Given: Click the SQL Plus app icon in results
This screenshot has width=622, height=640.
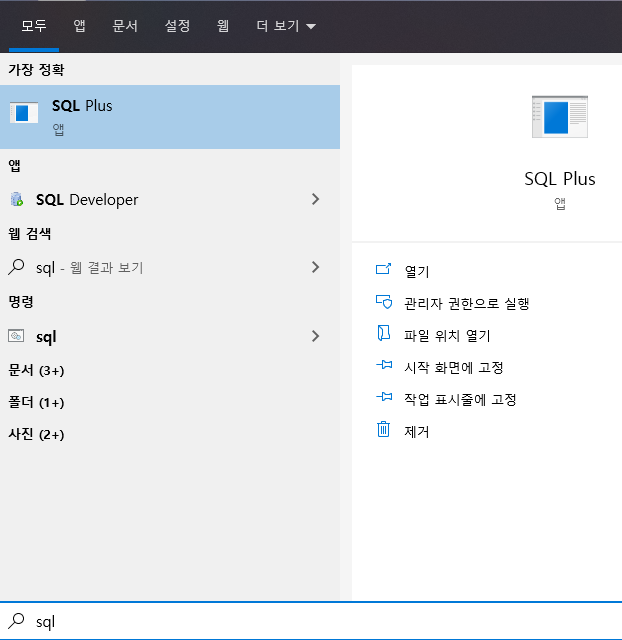Looking at the screenshot, I should 24,113.
